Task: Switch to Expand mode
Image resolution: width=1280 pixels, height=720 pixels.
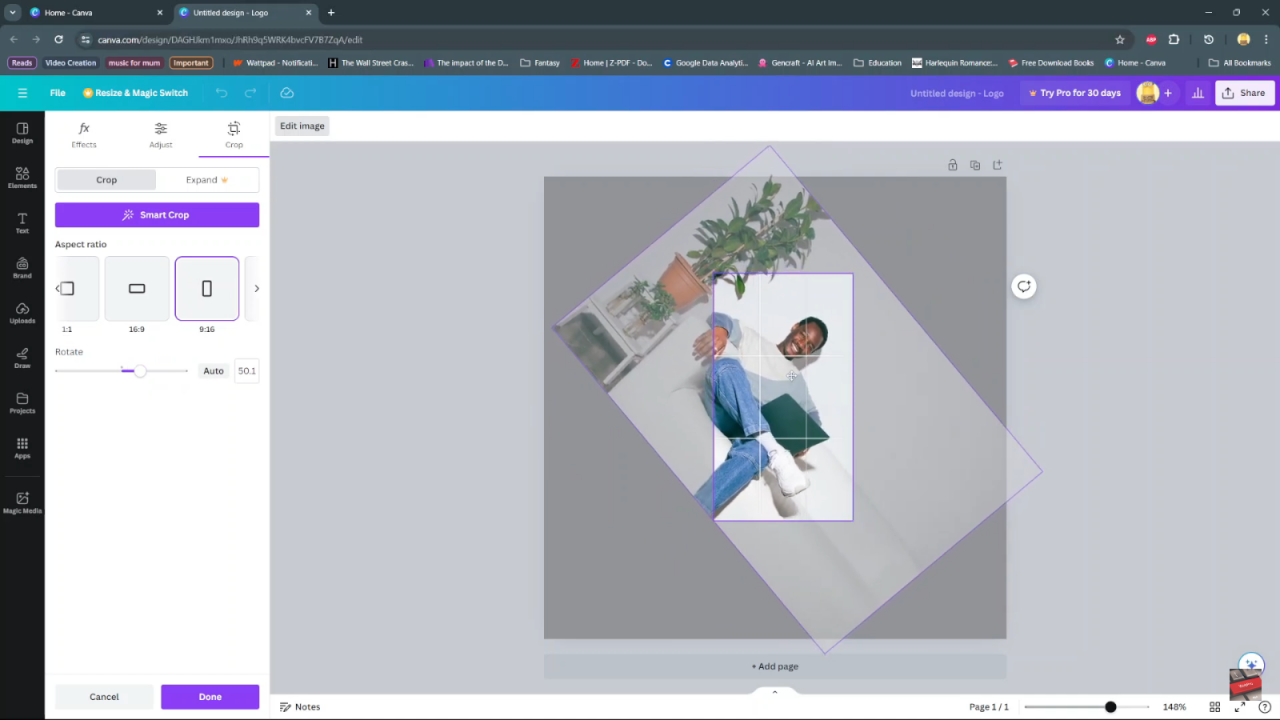Action: 207,180
